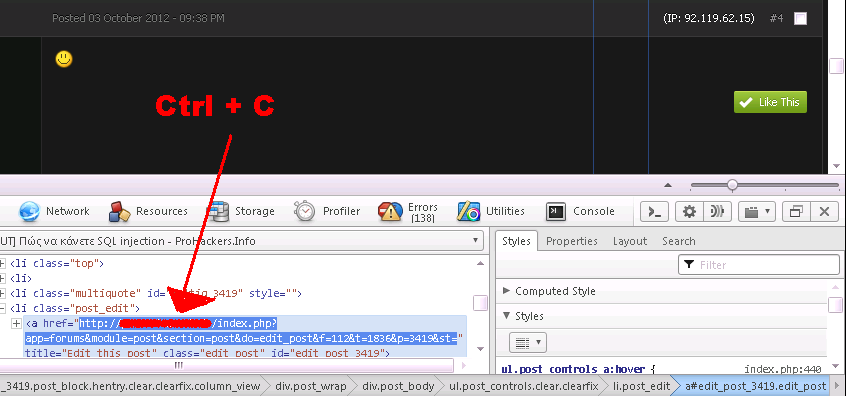846x396 pixels.
Task: Click the DOM tree horizontal scrollbar
Action: (x=227, y=366)
